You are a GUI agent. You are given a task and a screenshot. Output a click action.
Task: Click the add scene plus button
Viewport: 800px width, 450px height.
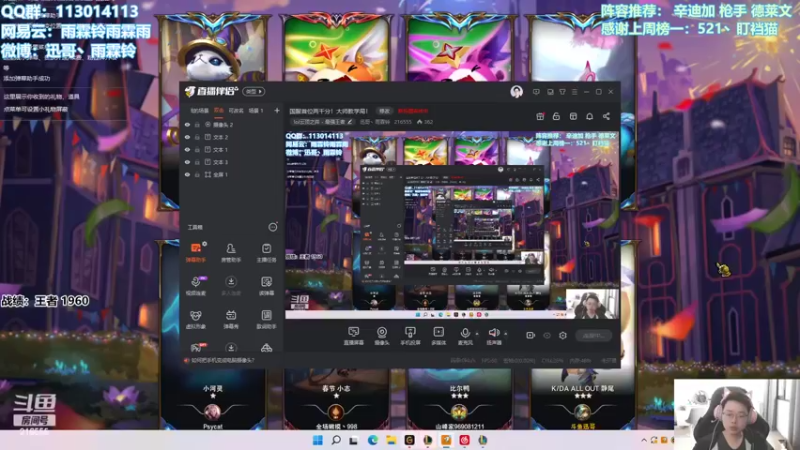(277, 110)
